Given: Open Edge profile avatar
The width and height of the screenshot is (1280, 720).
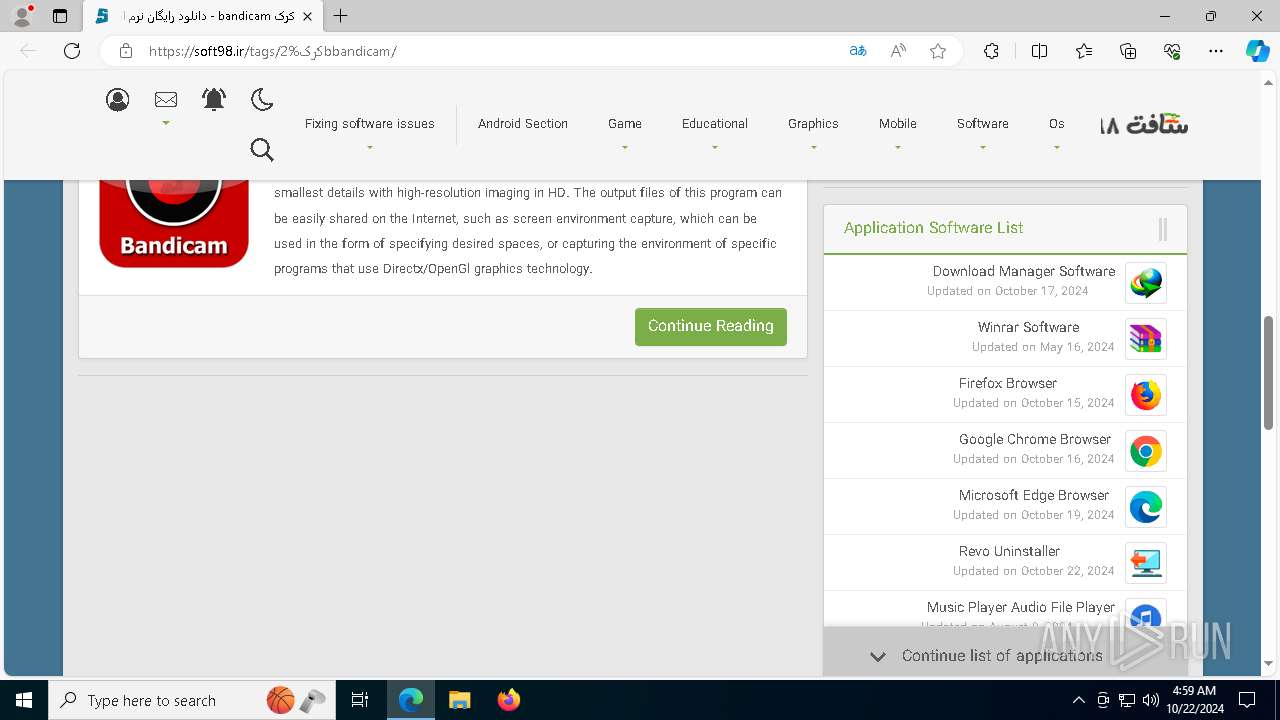Looking at the screenshot, I should point(22,16).
